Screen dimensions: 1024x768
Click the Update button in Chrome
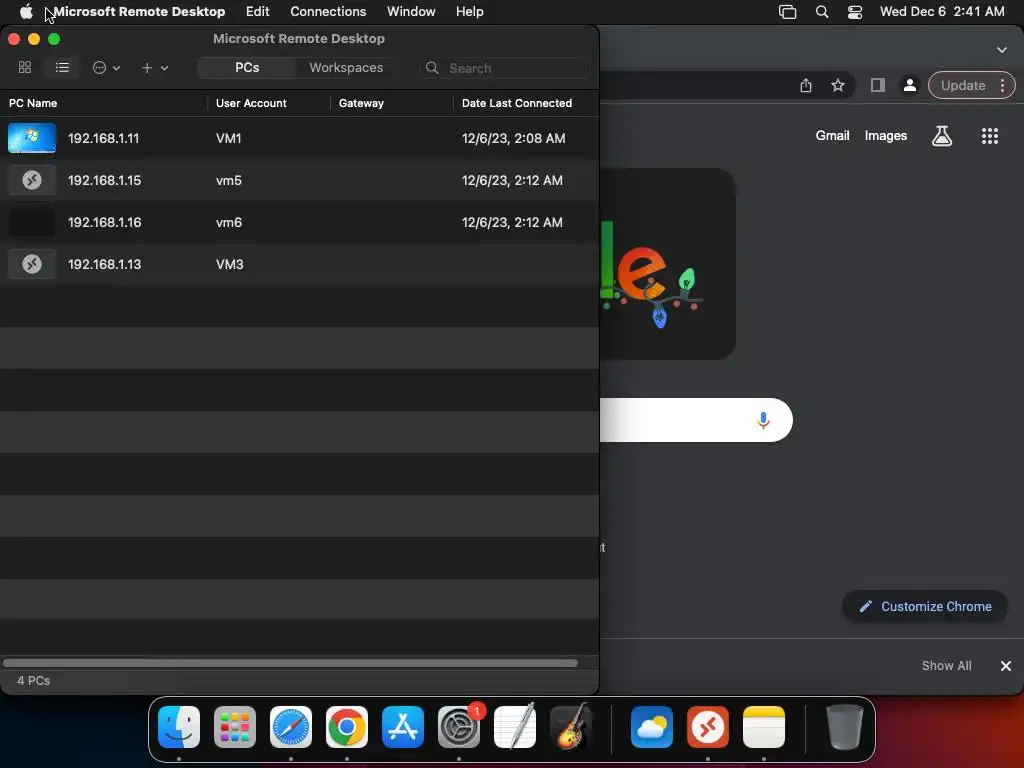pyautogui.click(x=963, y=85)
